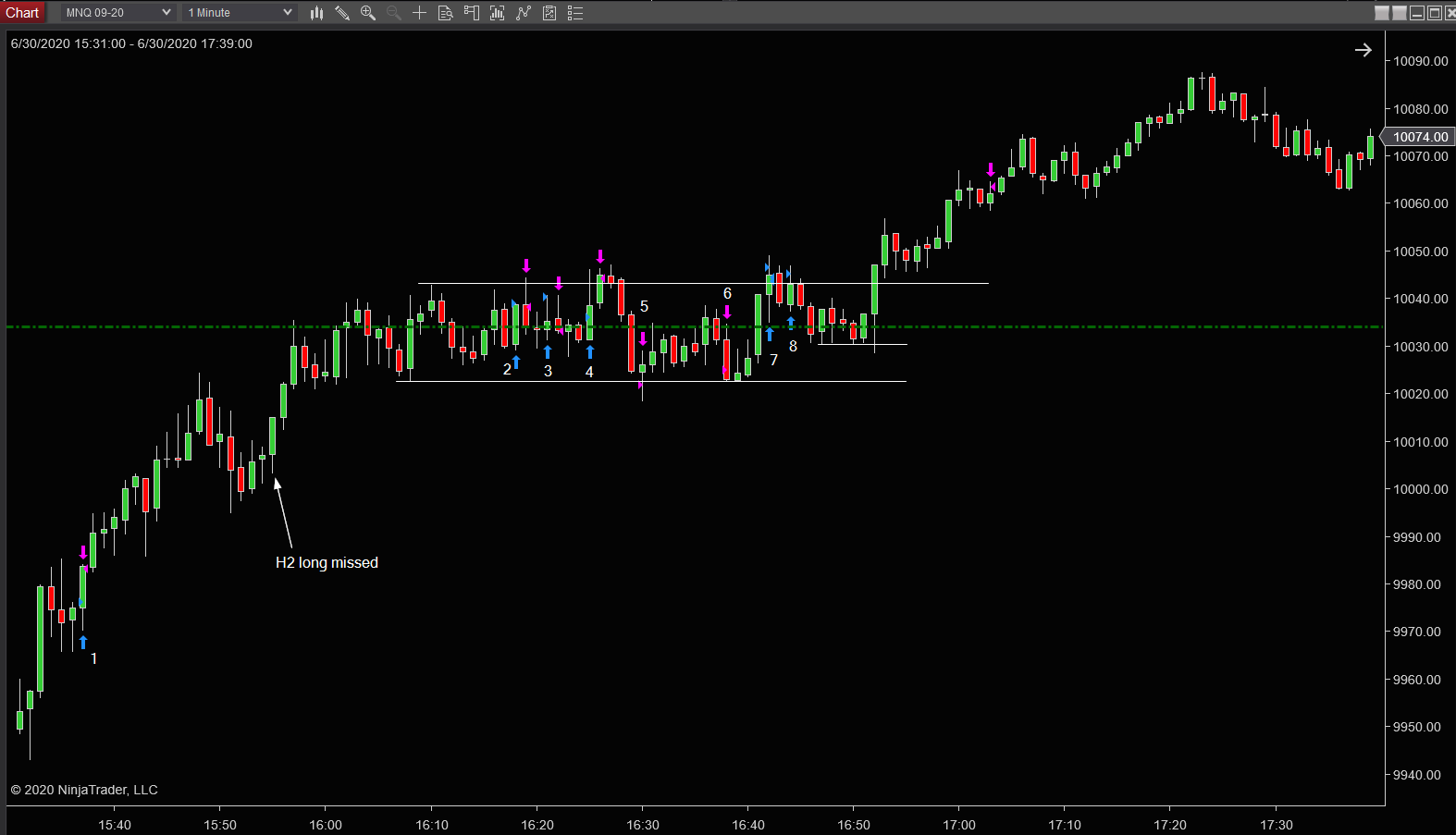This screenshot has height=835, width=1456.
Task: Click the 10020.00 price axis label
Action: (1421, 394)
